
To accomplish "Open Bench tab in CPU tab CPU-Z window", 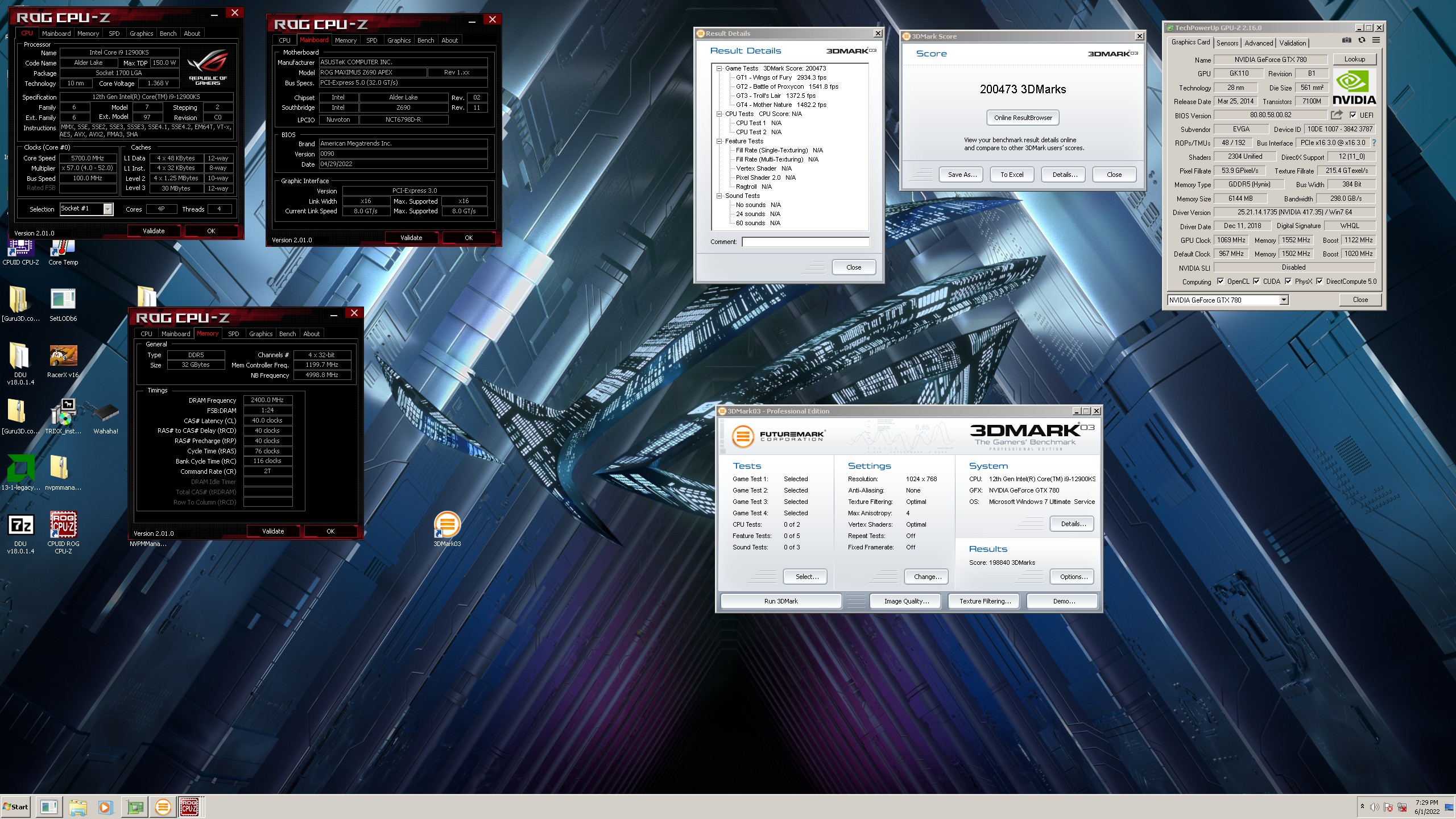I will [168, 34].
